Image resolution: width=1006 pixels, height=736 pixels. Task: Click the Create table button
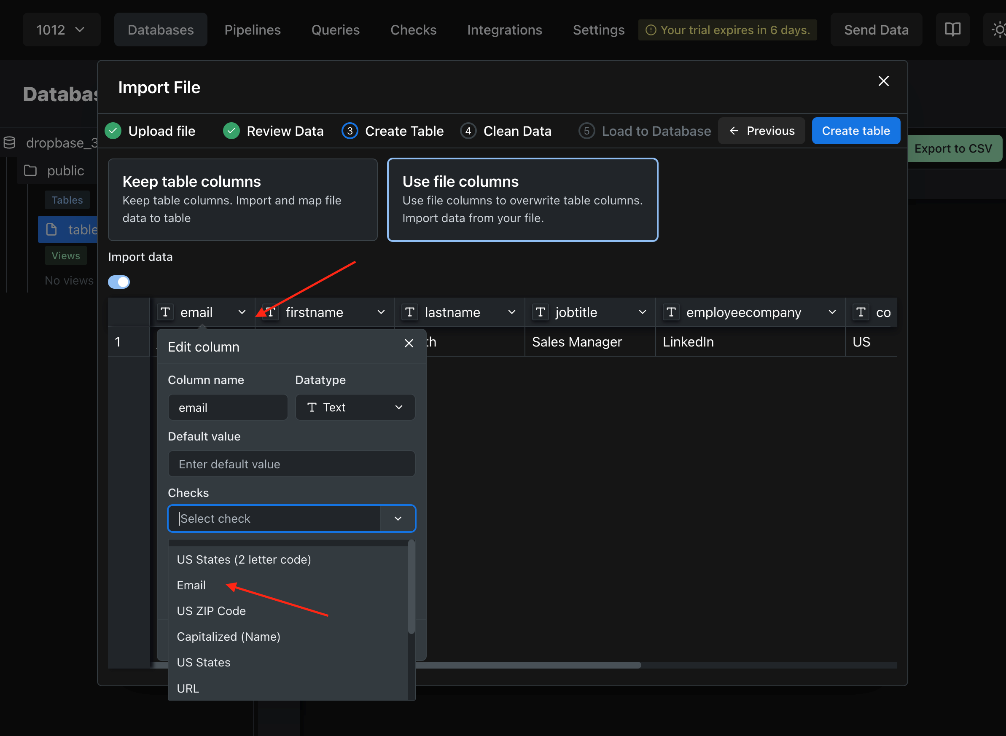(856, 131)
